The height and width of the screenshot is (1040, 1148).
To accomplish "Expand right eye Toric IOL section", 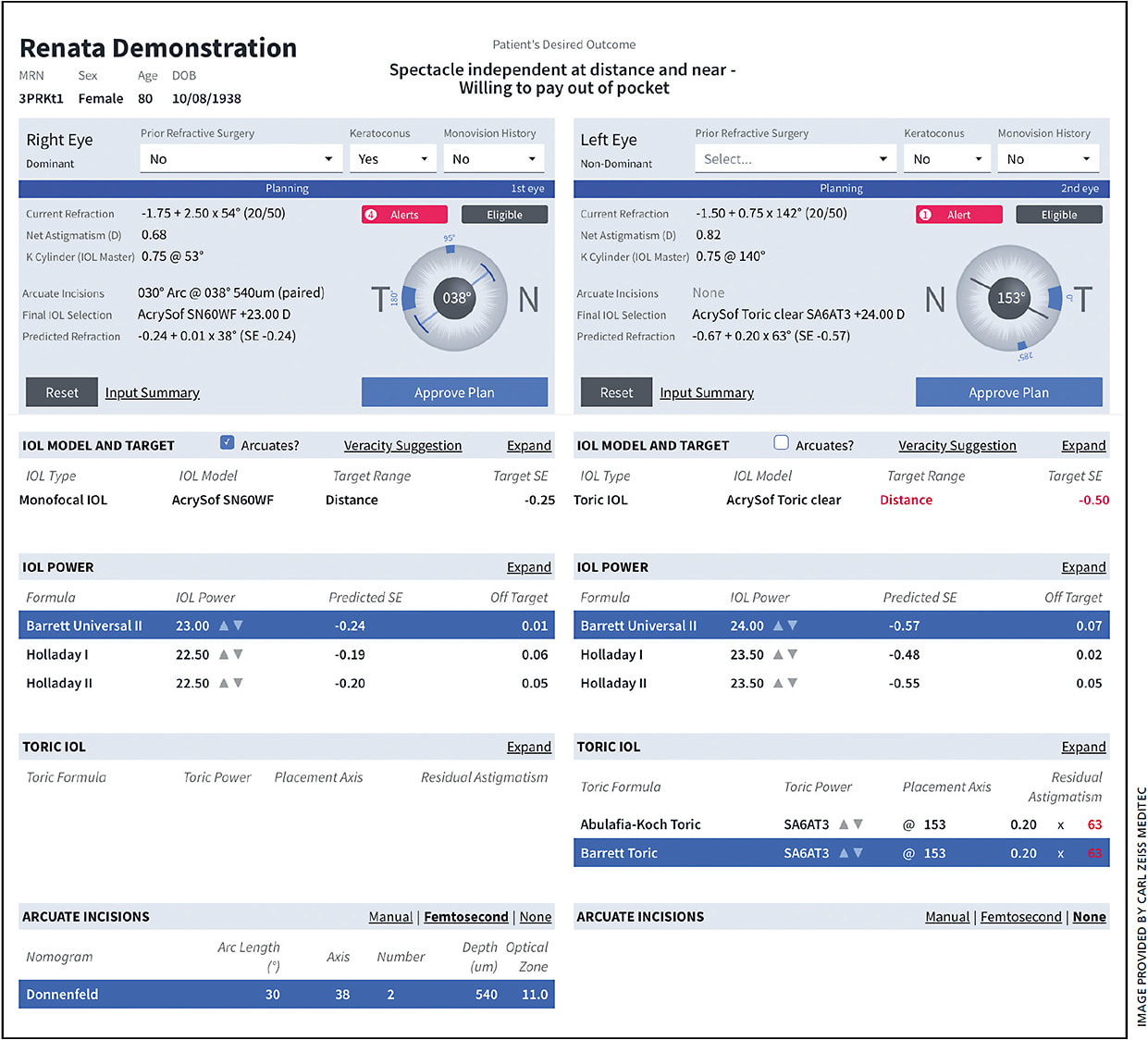I will tap(529, 747).
